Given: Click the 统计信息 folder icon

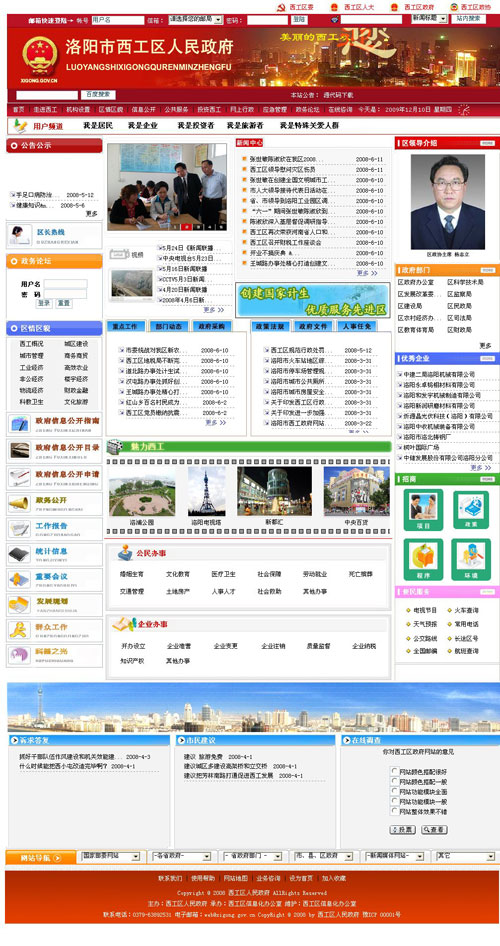Looking at the screenshot, I should [19, 554].
